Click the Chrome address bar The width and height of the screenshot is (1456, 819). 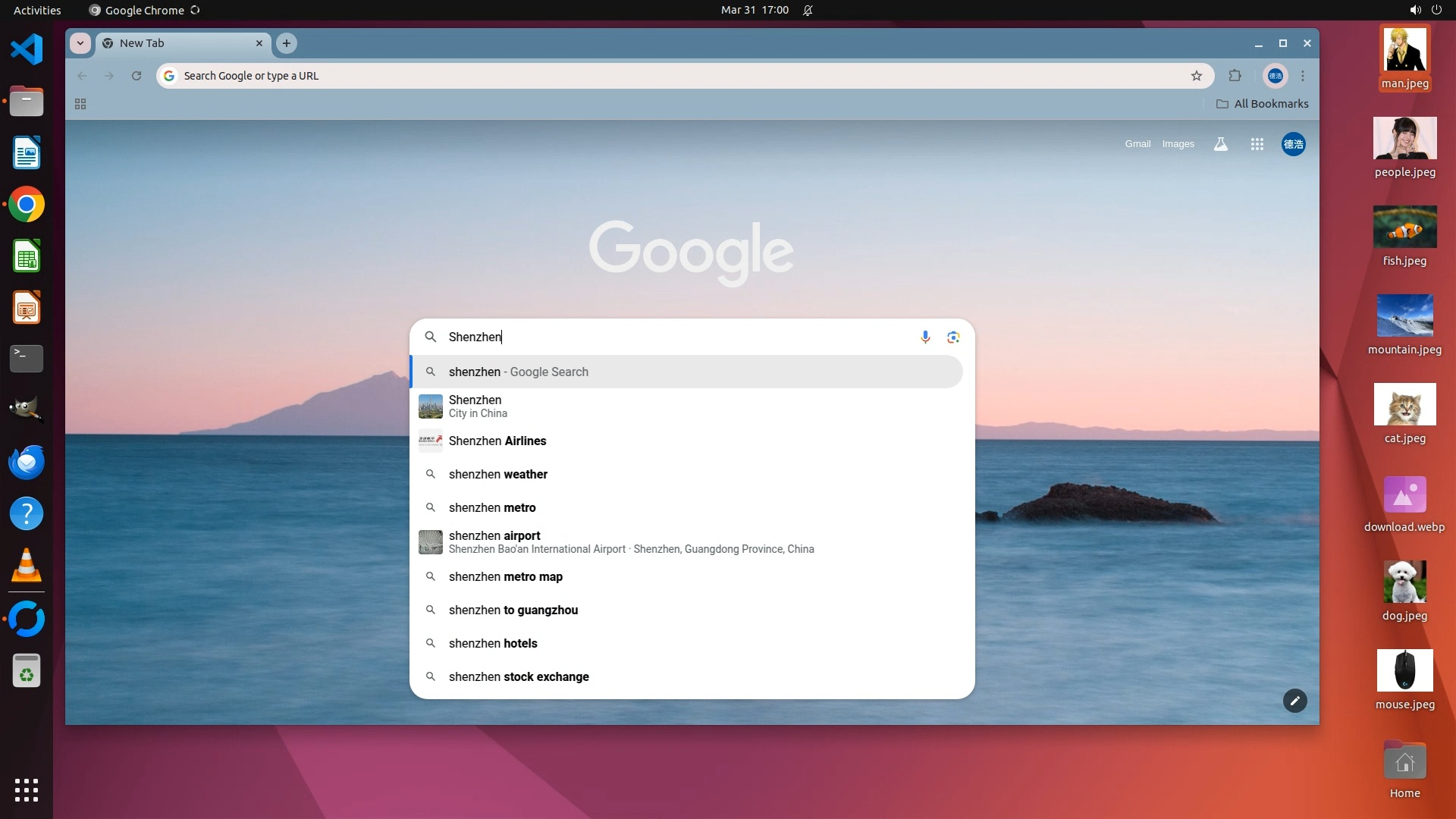[667, 76]
